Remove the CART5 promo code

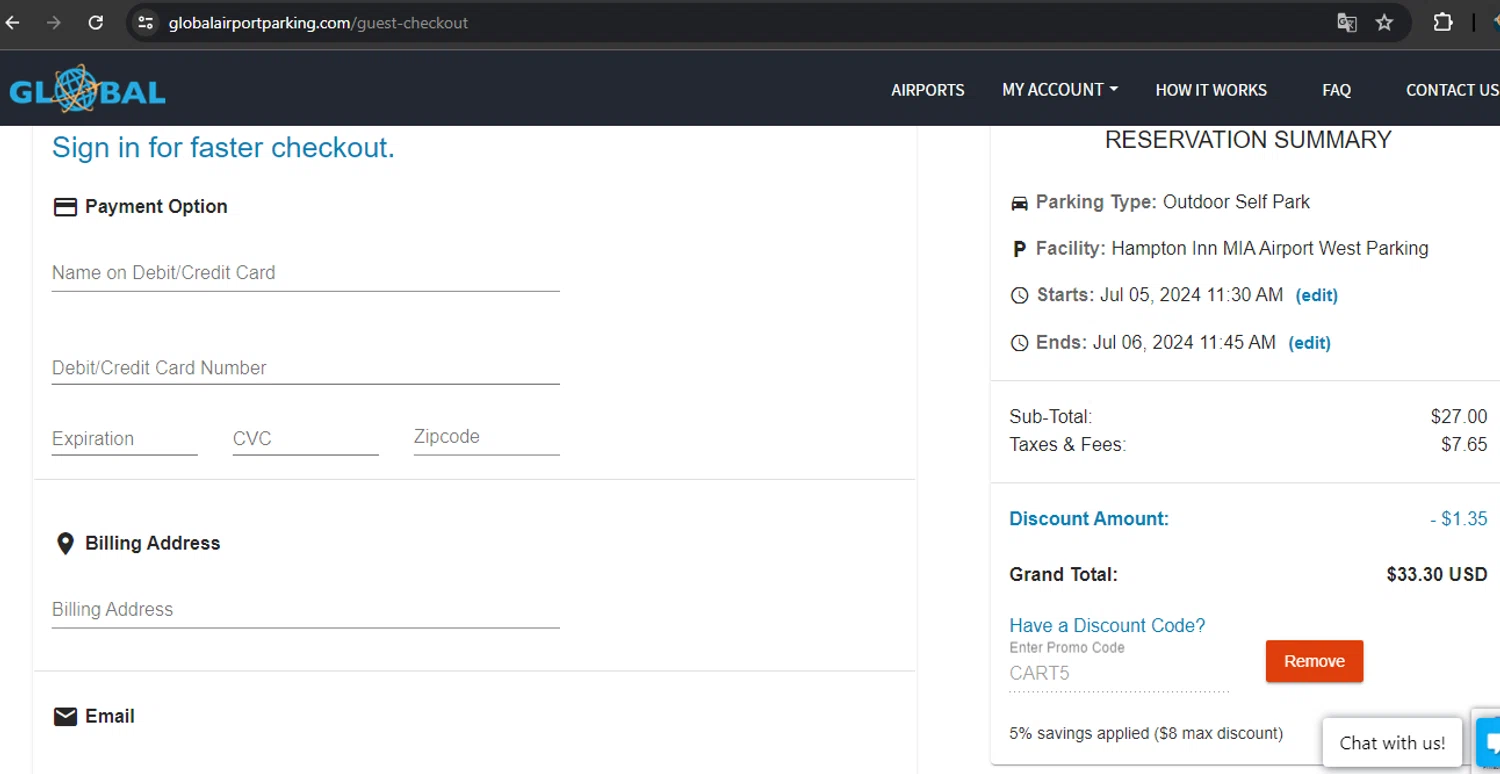(1313, 661)
